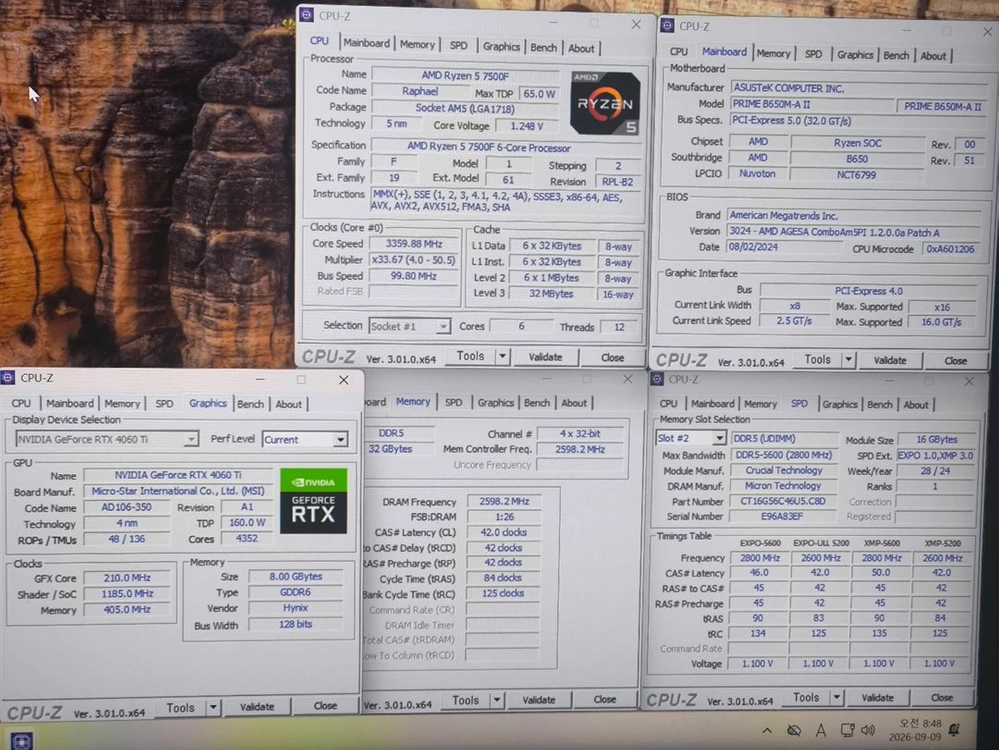999x750 pixels.
Task: Click the Close button in the SPD window
Action: click(x=942, y=698)
